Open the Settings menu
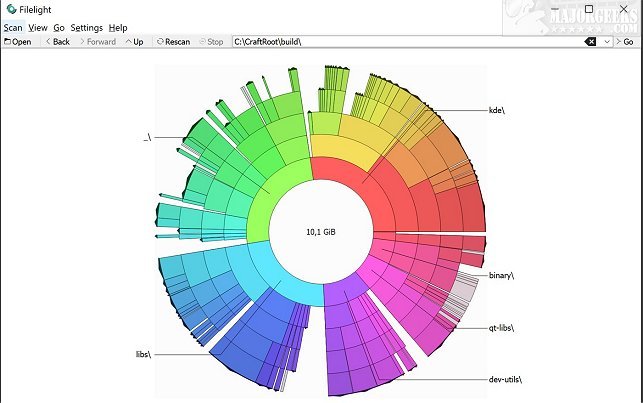This screenshot has height=403, width=643. 87,28
